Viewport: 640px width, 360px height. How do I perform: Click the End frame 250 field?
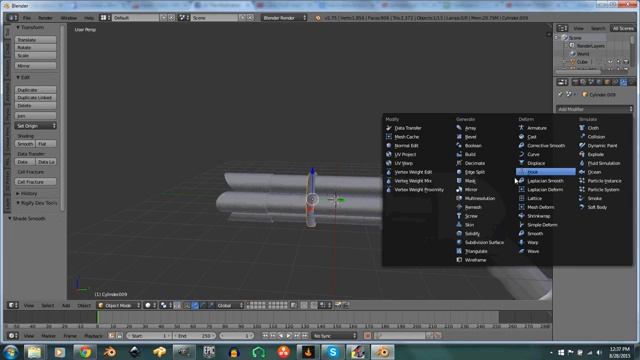coord(194,336)
